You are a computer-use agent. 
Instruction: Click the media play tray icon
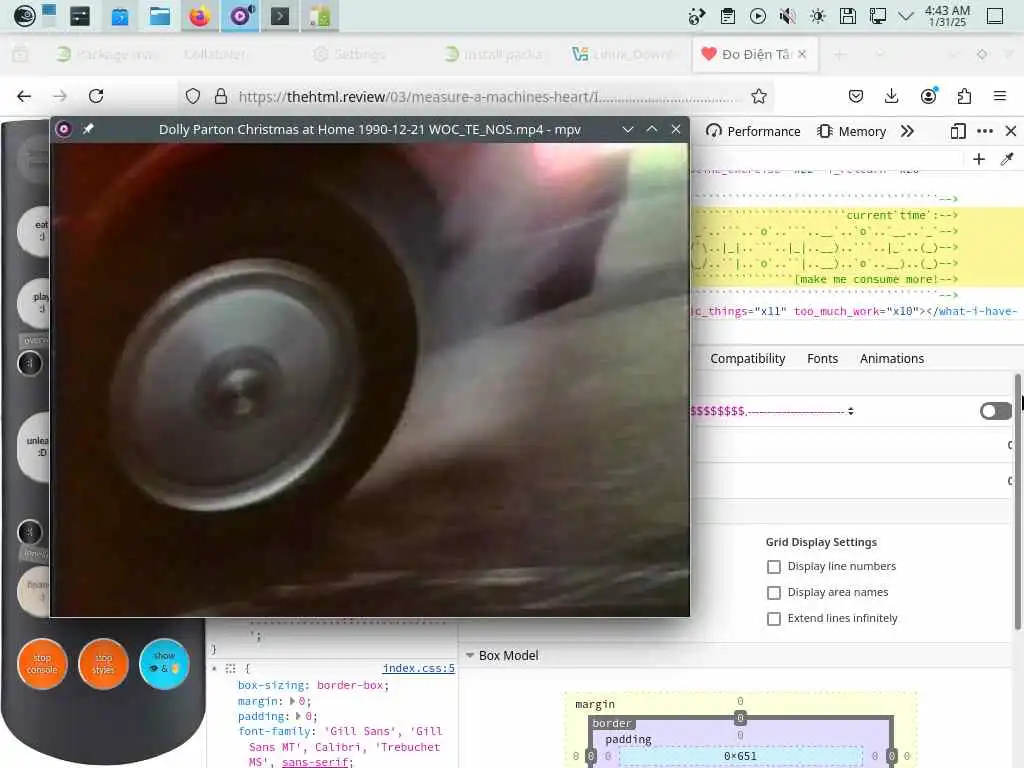[758, 16]
